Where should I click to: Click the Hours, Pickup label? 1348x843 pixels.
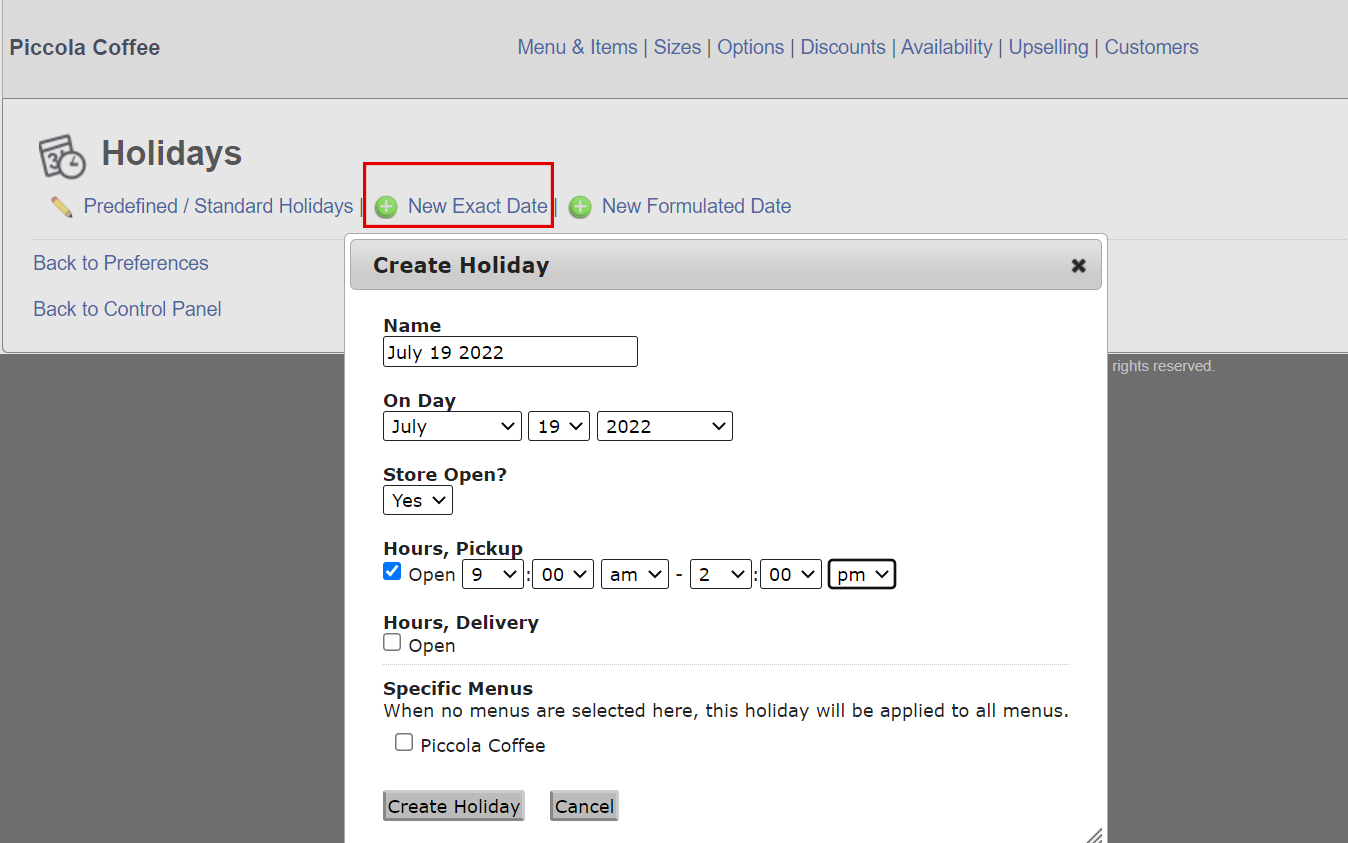pyautogui.click(x=453, y=548)
